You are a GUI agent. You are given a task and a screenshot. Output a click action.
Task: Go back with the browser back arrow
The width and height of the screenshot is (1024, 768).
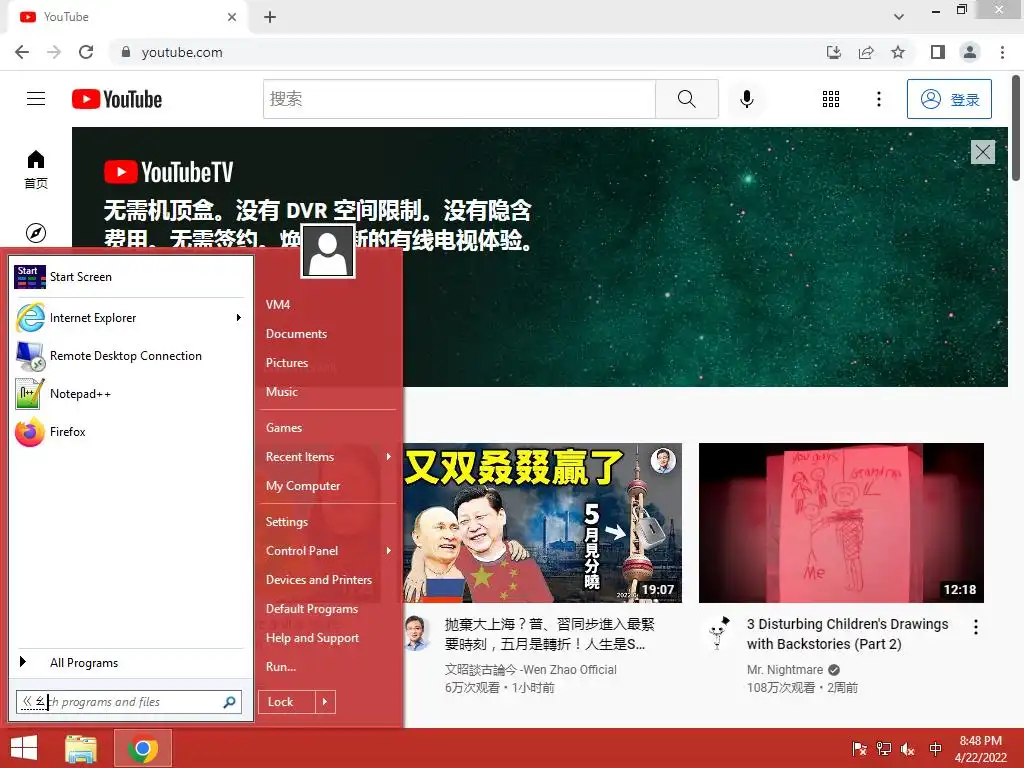pos(22,52)
